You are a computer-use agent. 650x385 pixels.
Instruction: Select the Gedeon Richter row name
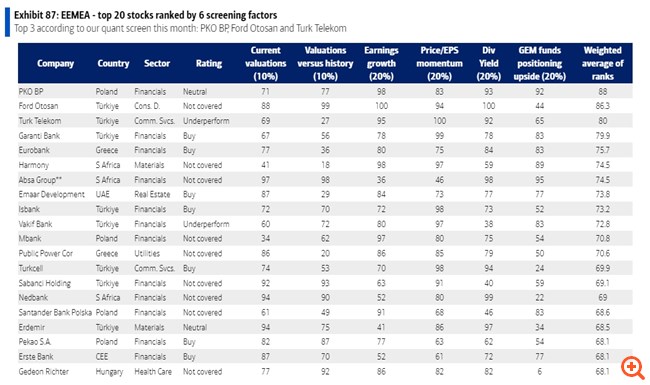(44, 371)
